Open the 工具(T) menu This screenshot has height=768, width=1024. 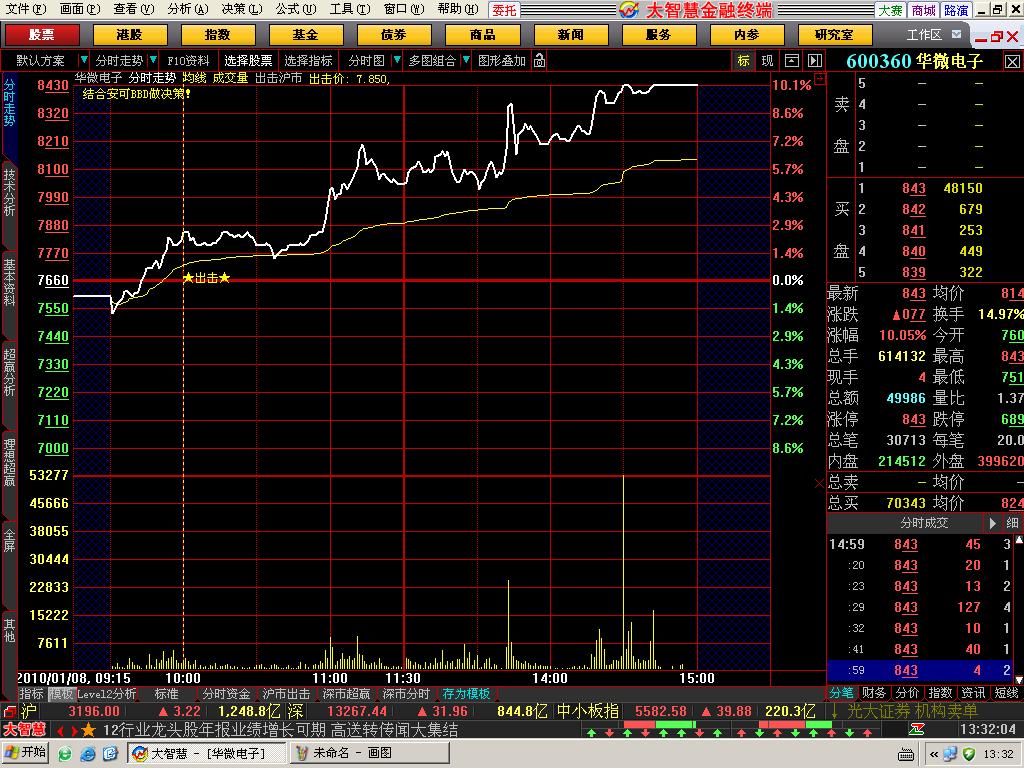[x=350, y=9]
